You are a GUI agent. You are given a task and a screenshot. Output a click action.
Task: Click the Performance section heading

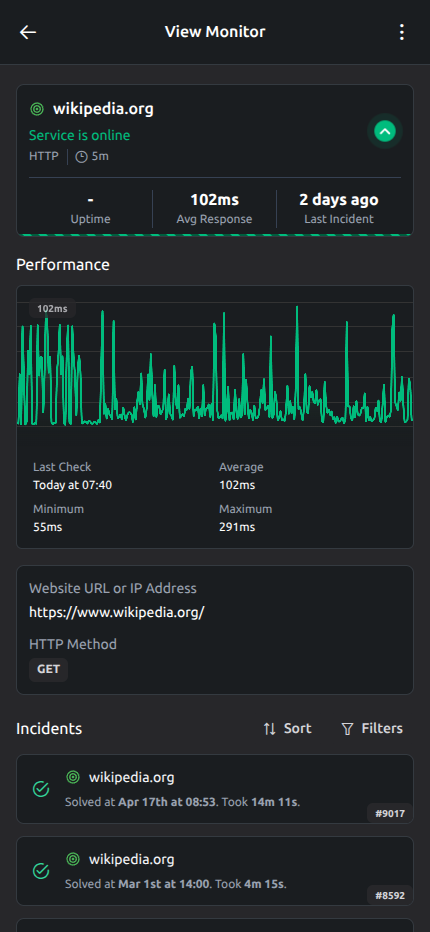[63, 265]
